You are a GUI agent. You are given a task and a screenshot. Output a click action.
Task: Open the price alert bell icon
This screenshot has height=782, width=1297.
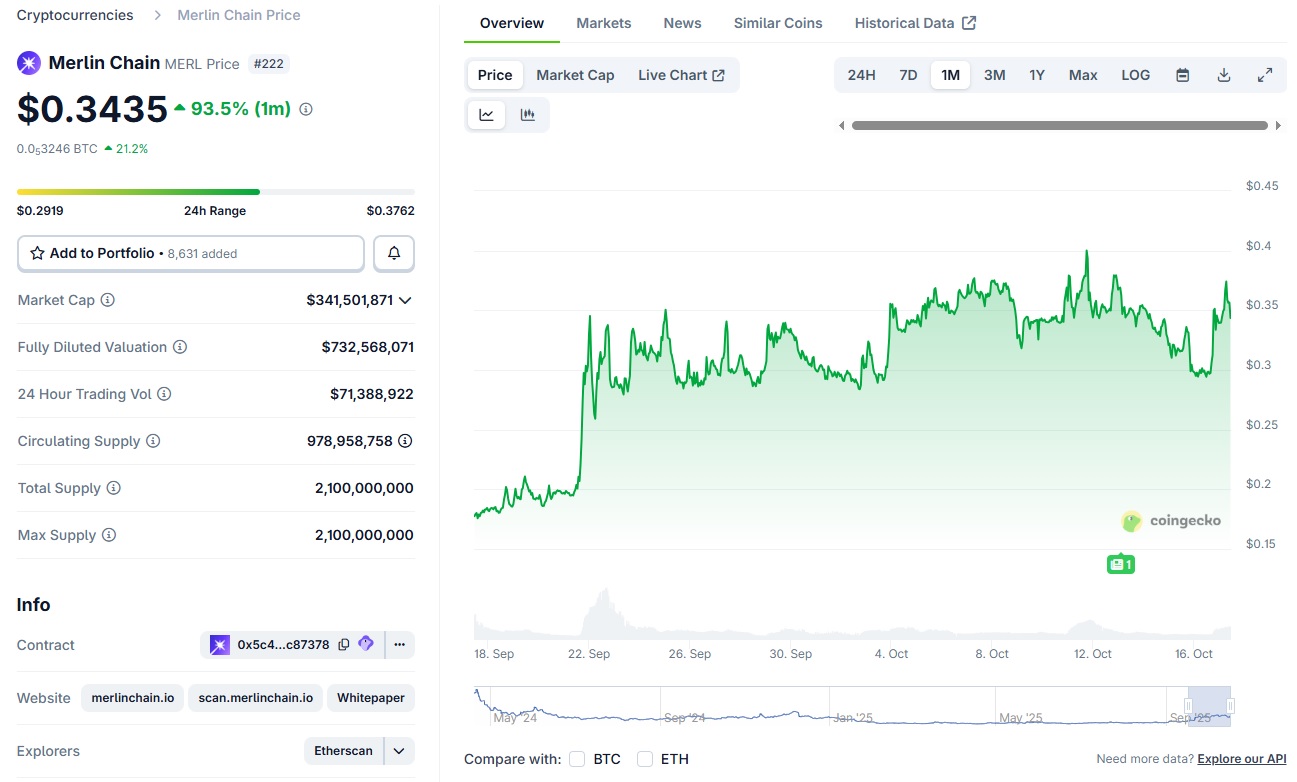point(394,254)
